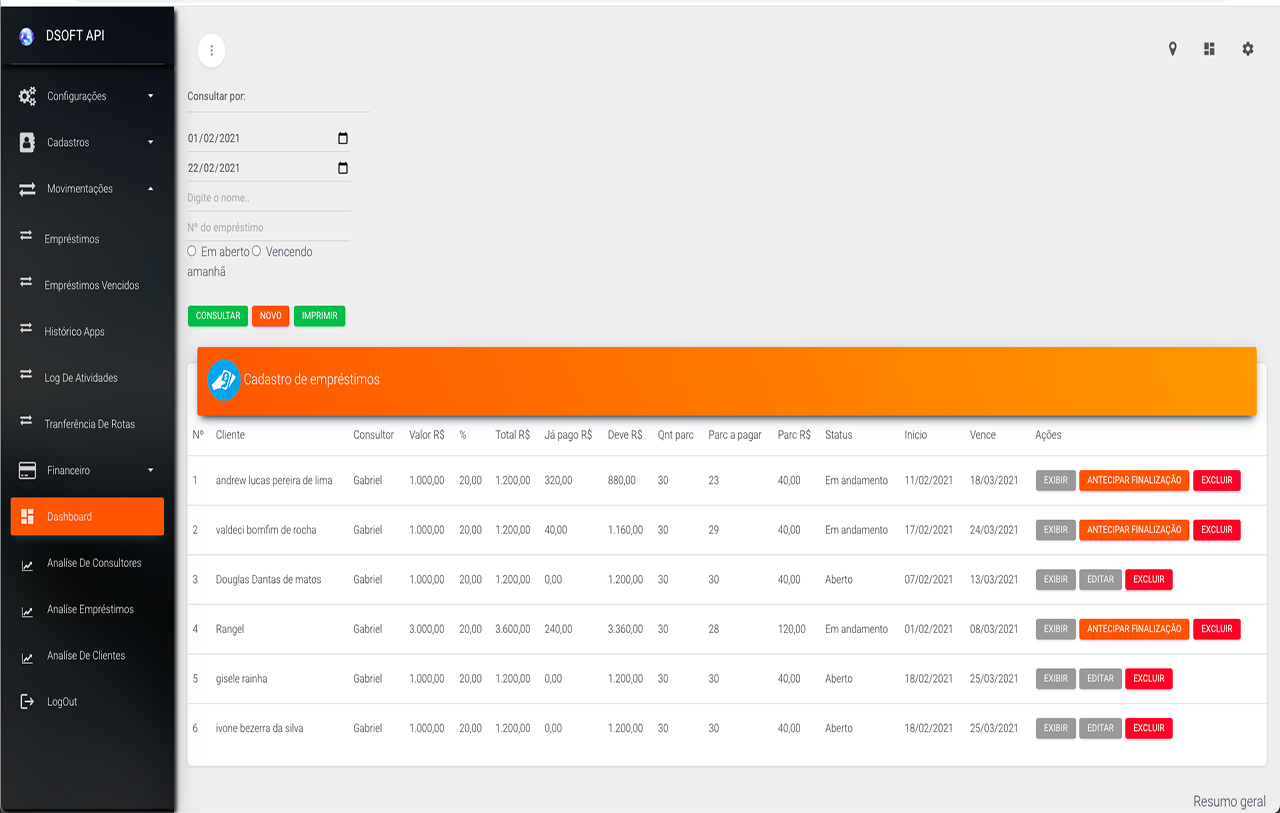Select the 'Em aberto' radio button

click(x=192, y=251)
